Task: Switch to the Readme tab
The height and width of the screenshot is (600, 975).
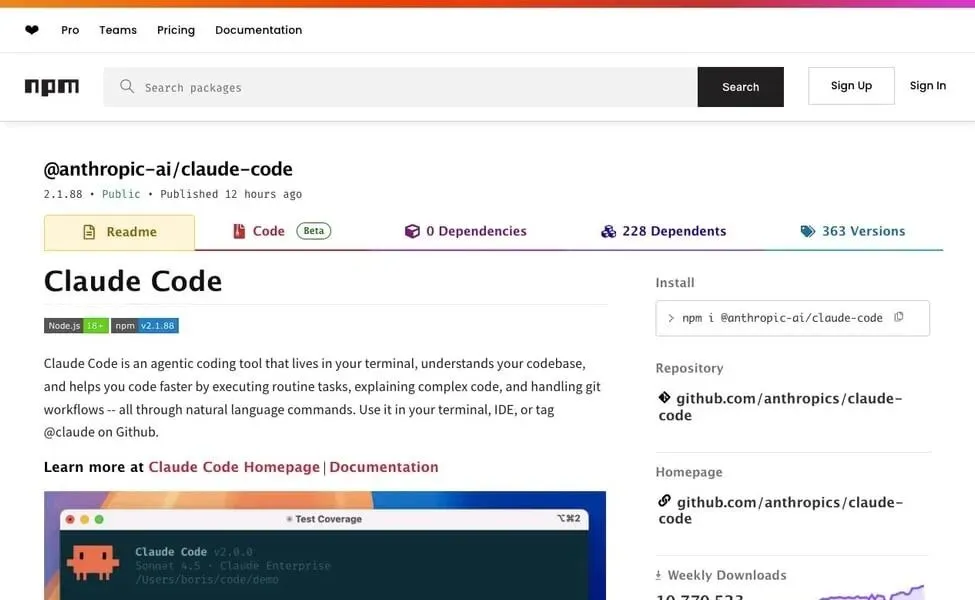Action: pos(119,233)
